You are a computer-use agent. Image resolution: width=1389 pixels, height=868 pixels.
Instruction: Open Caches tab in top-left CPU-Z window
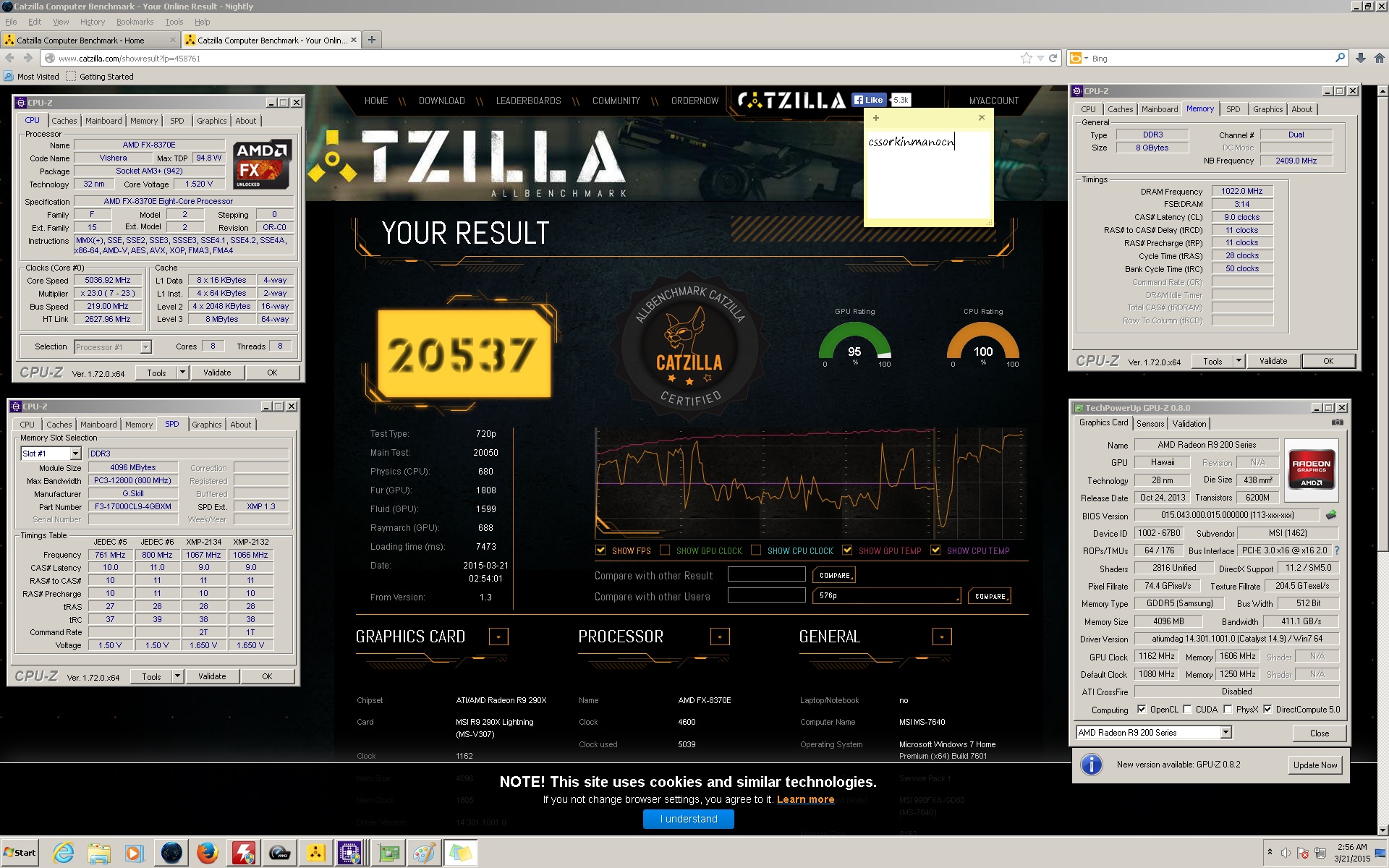coord(64,121)
